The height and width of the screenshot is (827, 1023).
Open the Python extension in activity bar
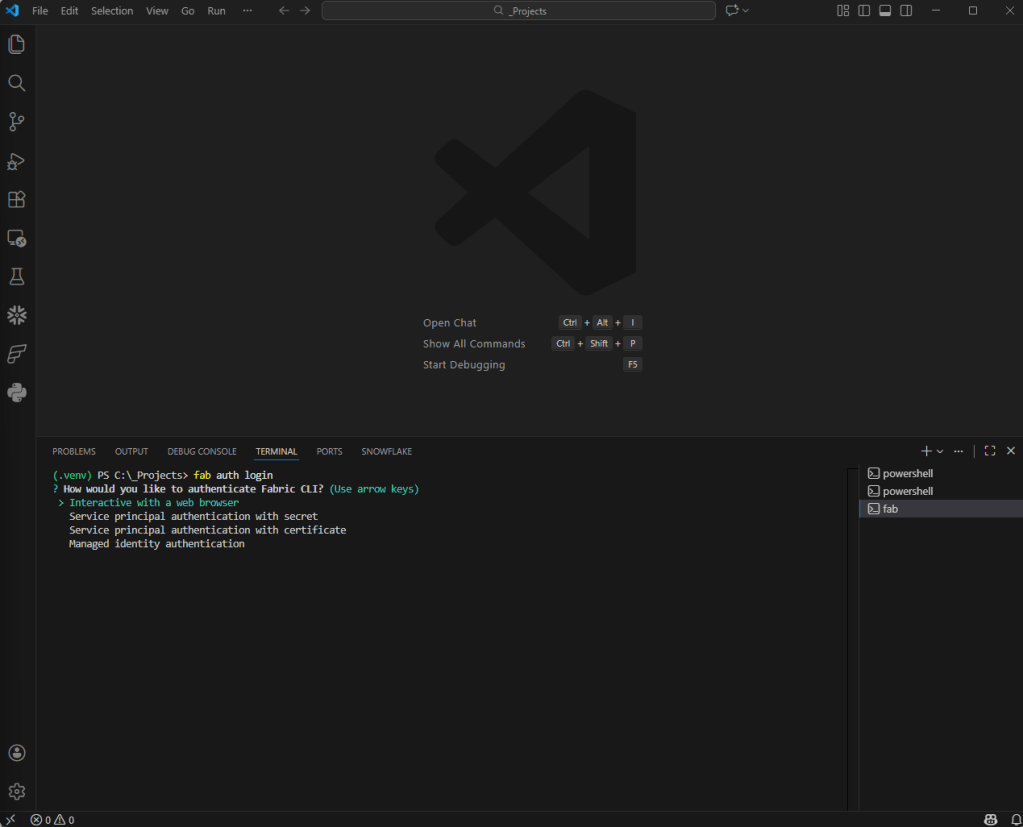(x=17, y=393)
